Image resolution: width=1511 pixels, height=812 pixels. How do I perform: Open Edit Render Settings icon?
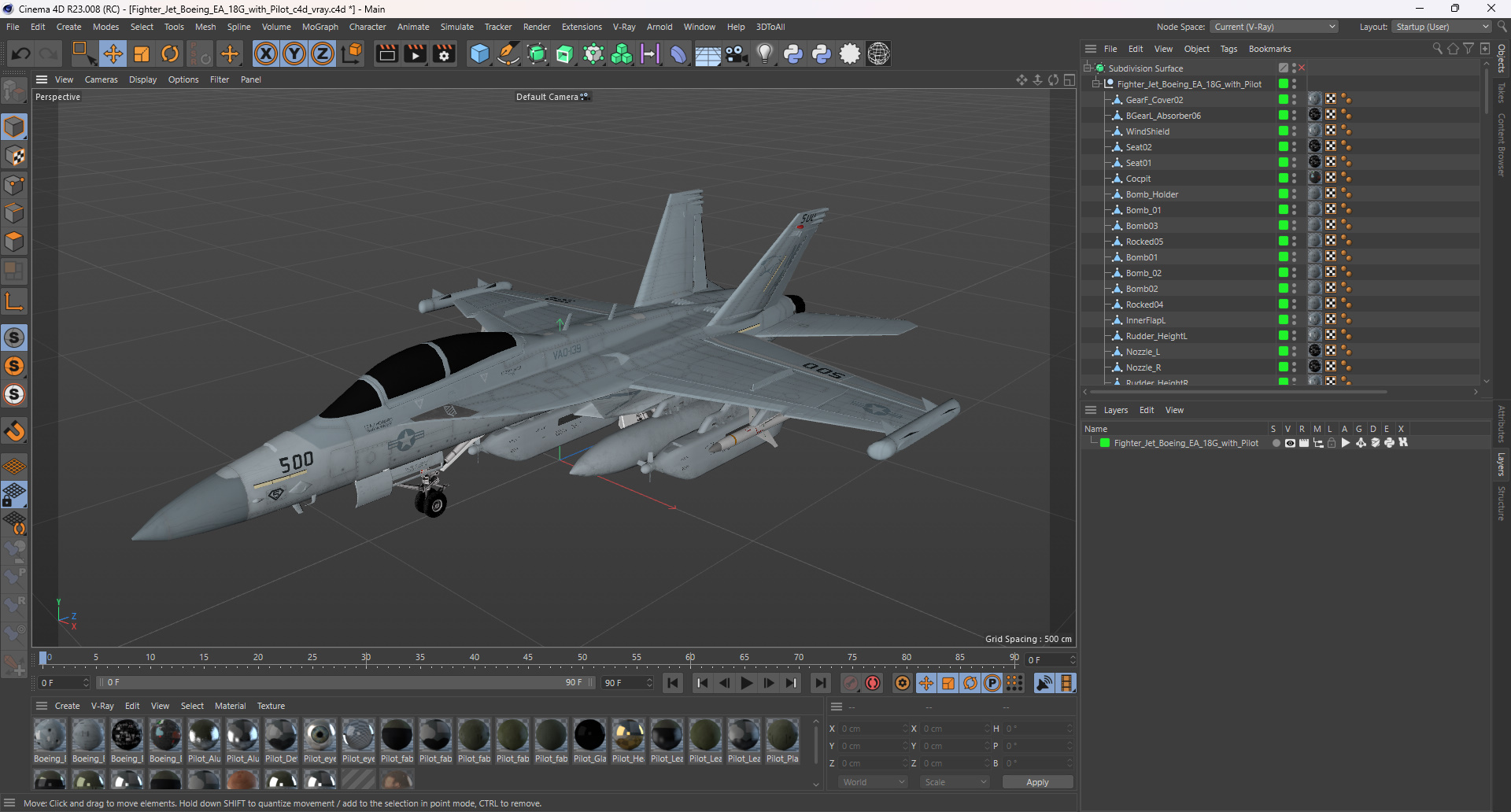pyautogui.click(x=445, y=54)
